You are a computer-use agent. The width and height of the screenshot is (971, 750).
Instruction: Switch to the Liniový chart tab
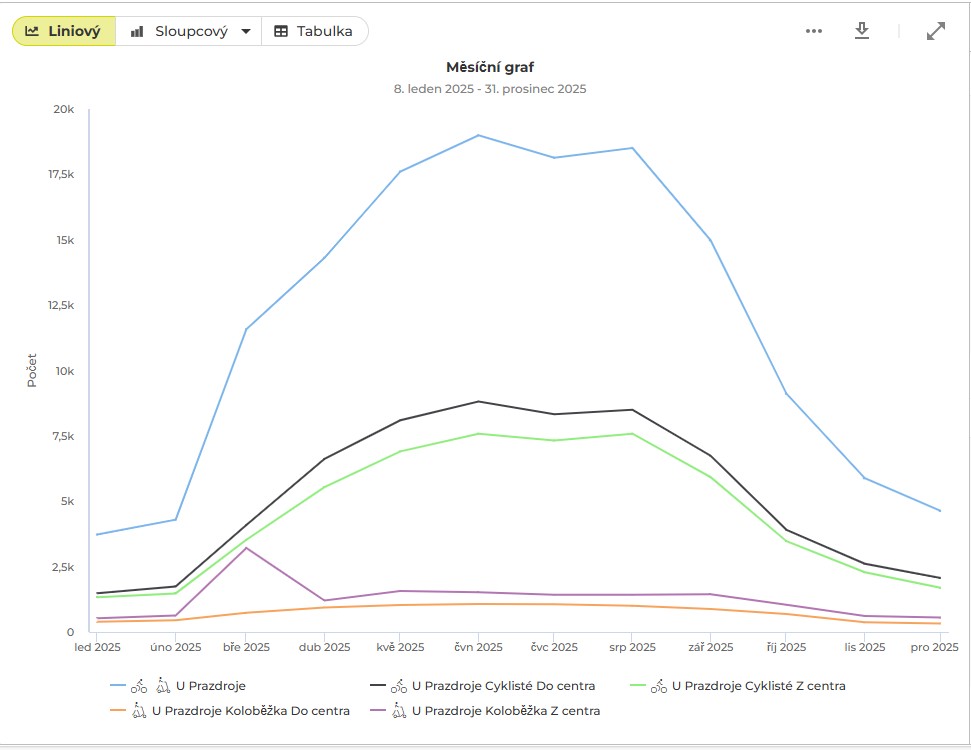click(64, 31)
